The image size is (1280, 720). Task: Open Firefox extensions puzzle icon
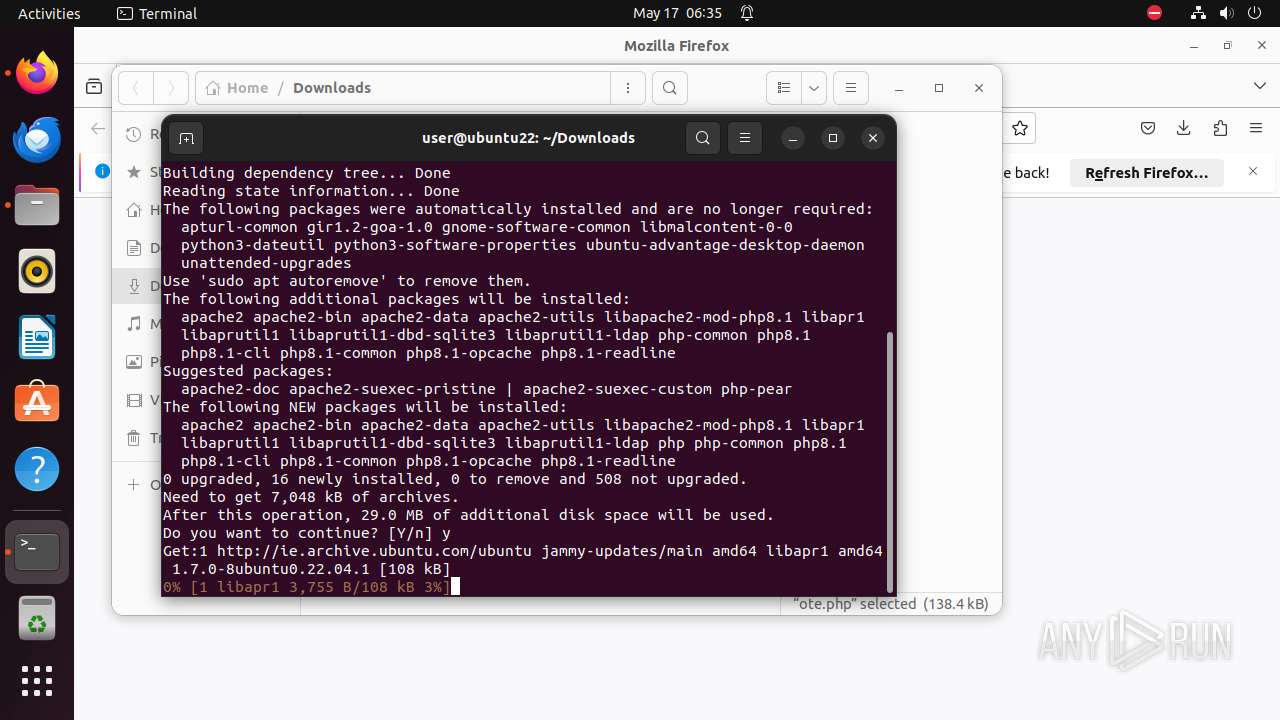coord(1220,128)
